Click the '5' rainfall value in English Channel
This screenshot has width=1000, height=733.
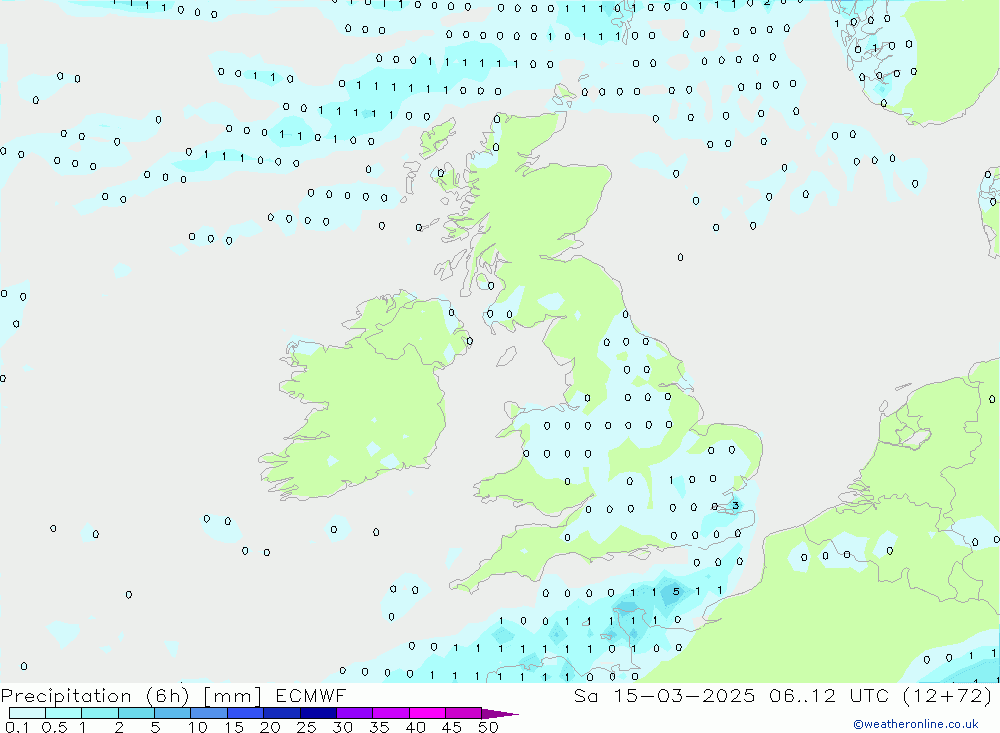[x=676, y=591]
